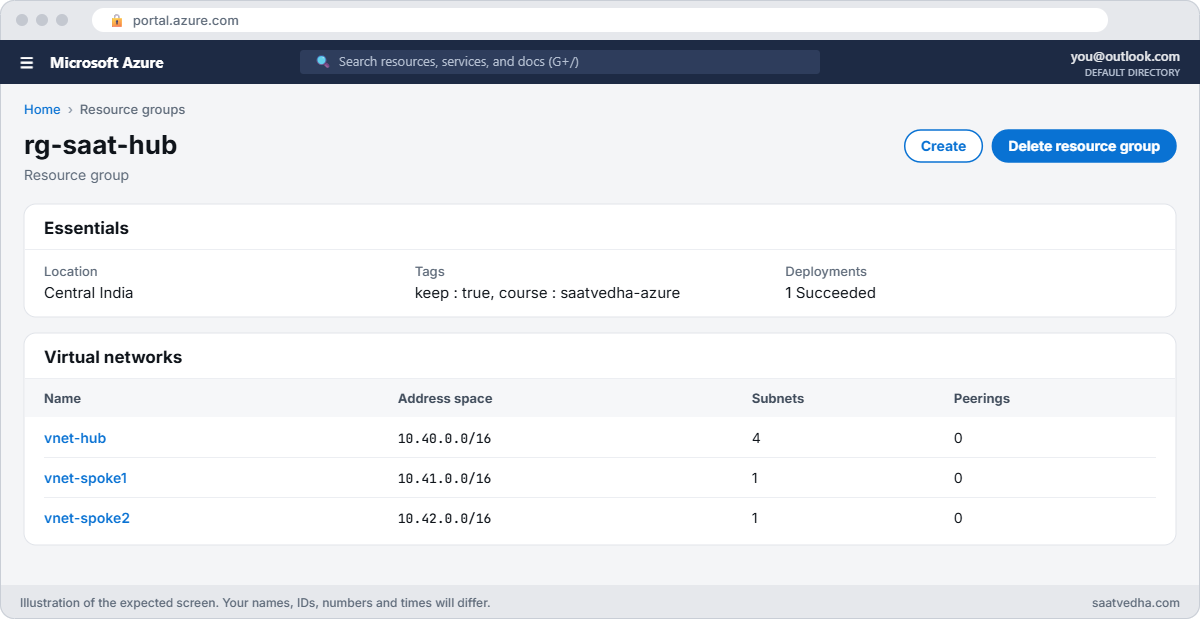This screenshot has width=1200, height=619.
Task: Click the Tags label in Essentials
Action: pyautogui.click(x=430, y=271)
